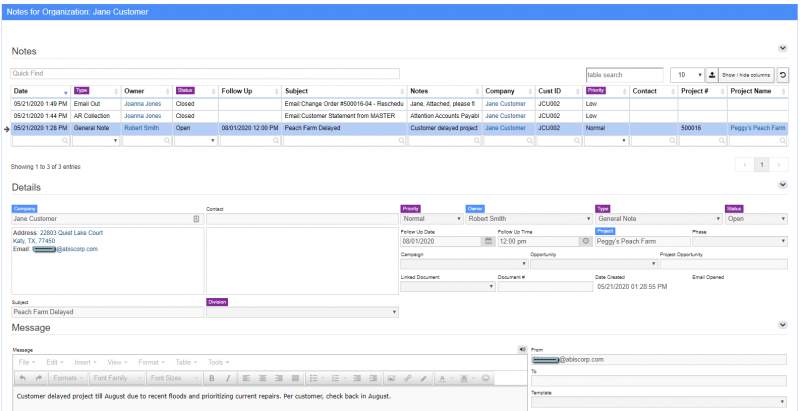The image size is (800, 411).
Task: Click the undo arrow in message editor
Action: pyautogui.click(x=22, y=378)
